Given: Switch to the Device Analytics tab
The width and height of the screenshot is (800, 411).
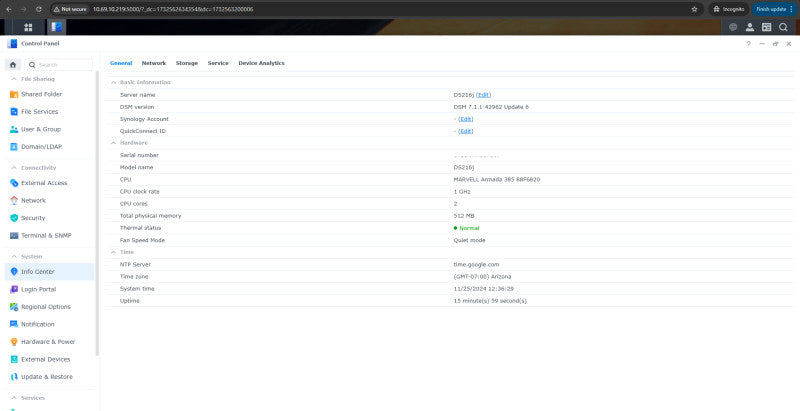Looking at the screenshot, I should (x=261, y=63).
